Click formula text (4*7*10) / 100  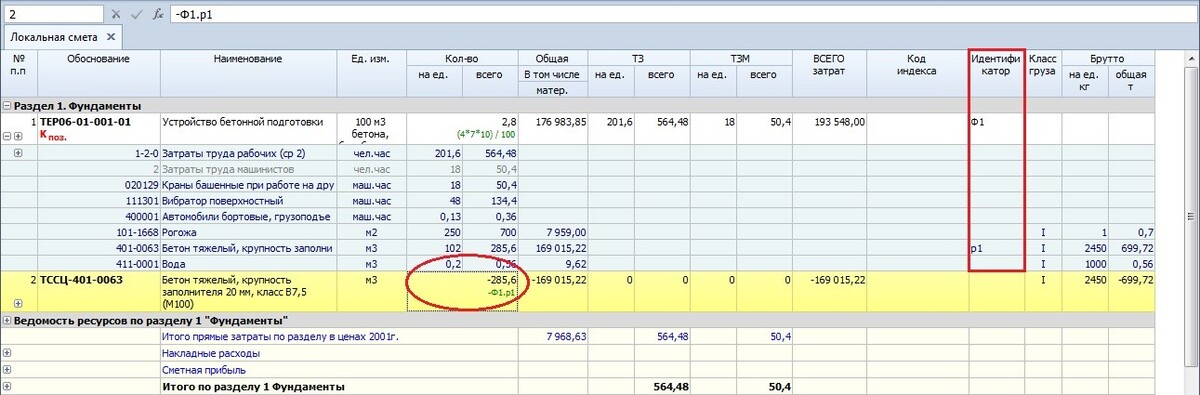[x=485, y=134]
